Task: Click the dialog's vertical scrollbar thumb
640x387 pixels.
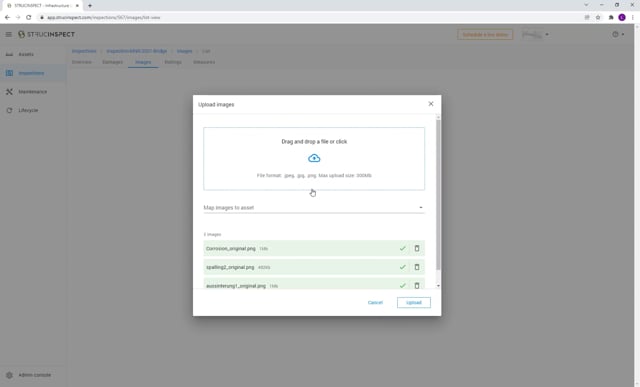Action: tap(438, 194)
